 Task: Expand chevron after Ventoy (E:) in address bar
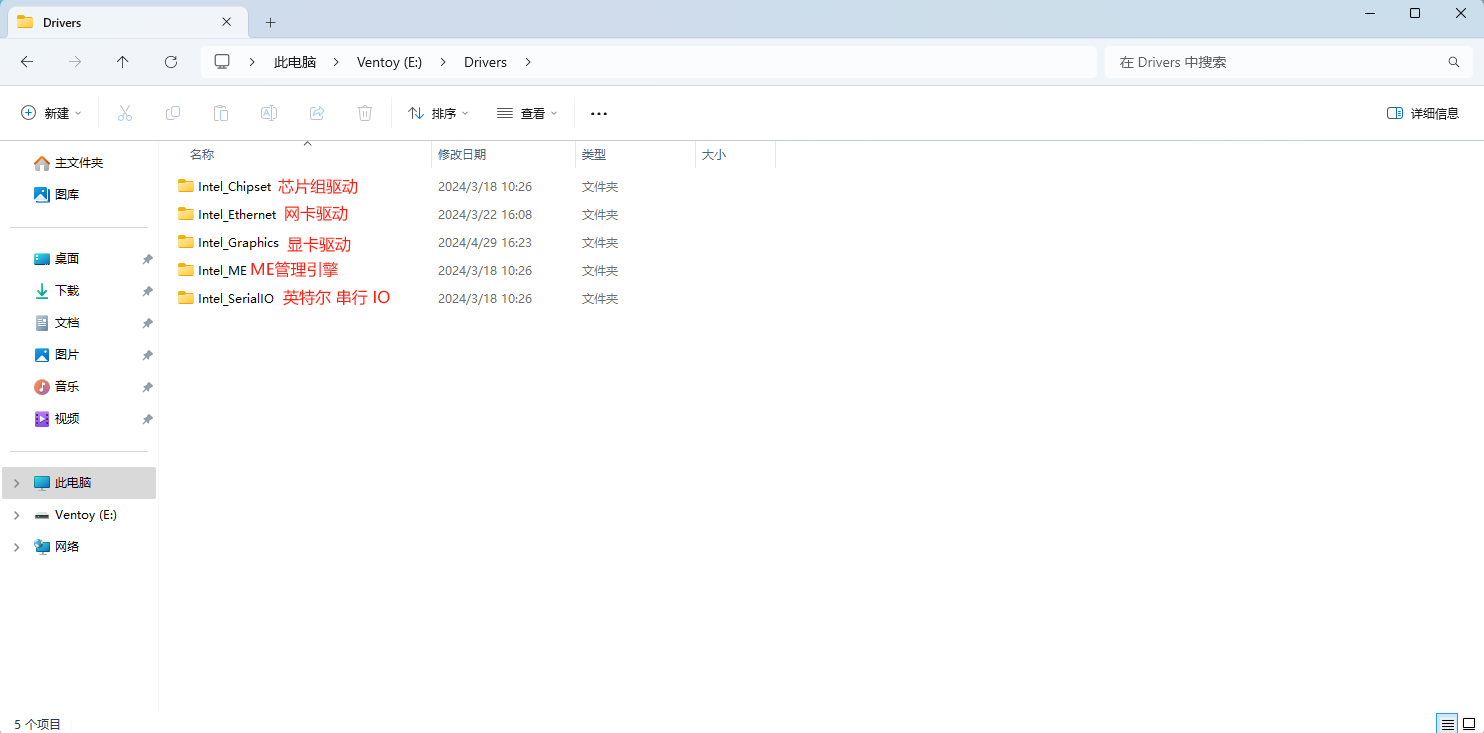pyautogui.click(x=443, y=62)
